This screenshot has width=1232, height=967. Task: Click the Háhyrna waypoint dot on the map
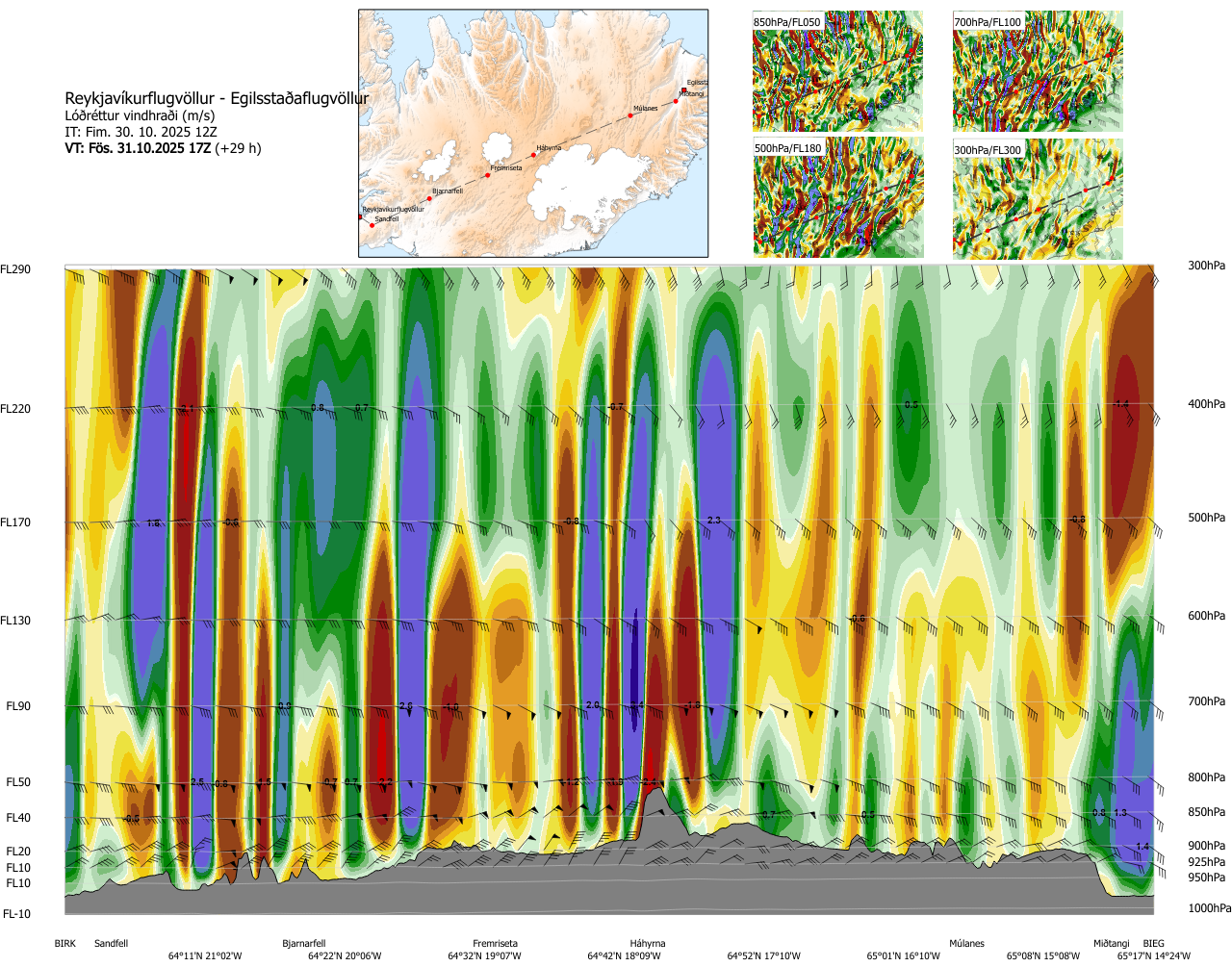(x=534, y=155)
